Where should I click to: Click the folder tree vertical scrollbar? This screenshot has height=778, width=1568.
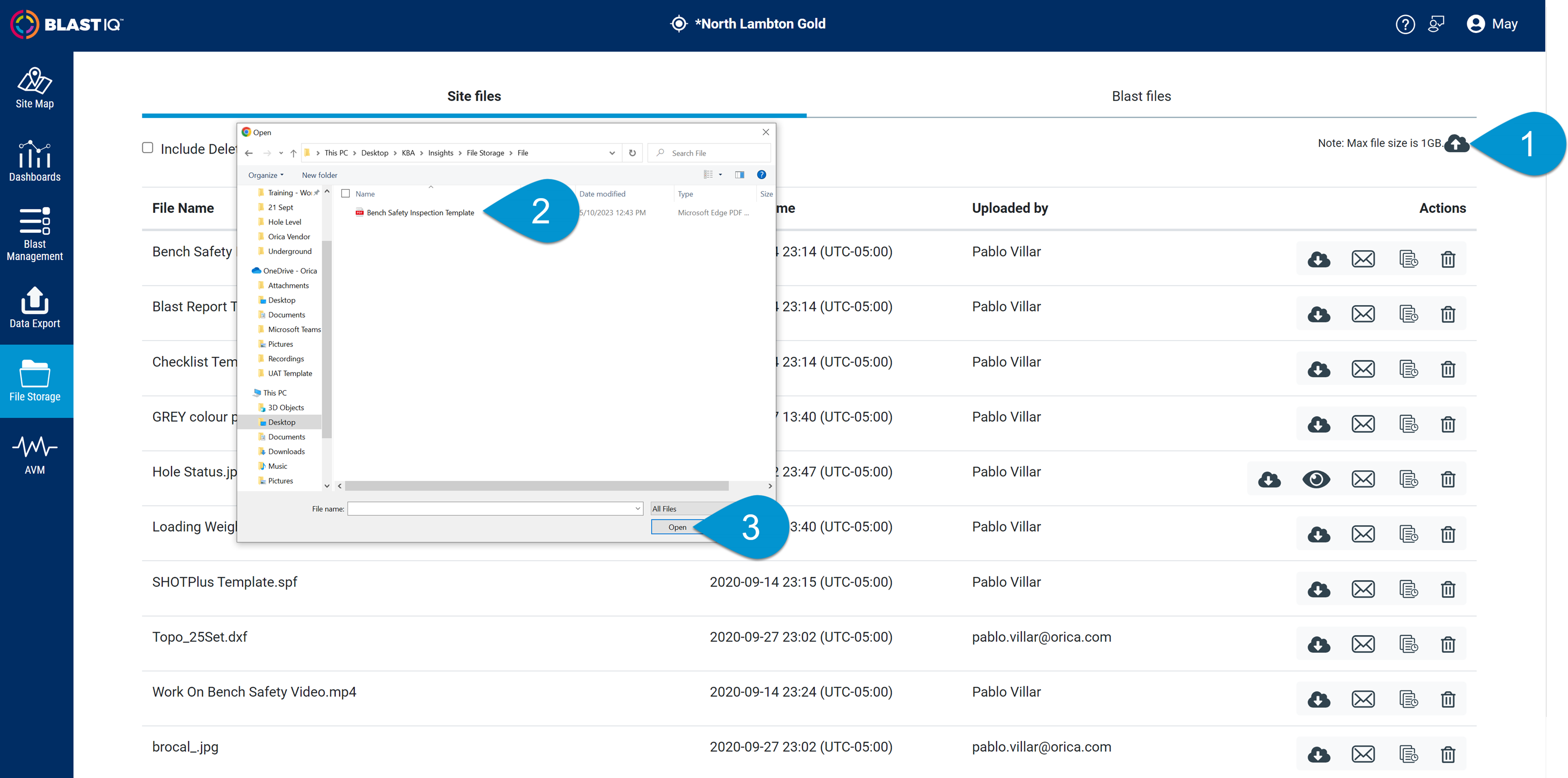click(327, 339)
